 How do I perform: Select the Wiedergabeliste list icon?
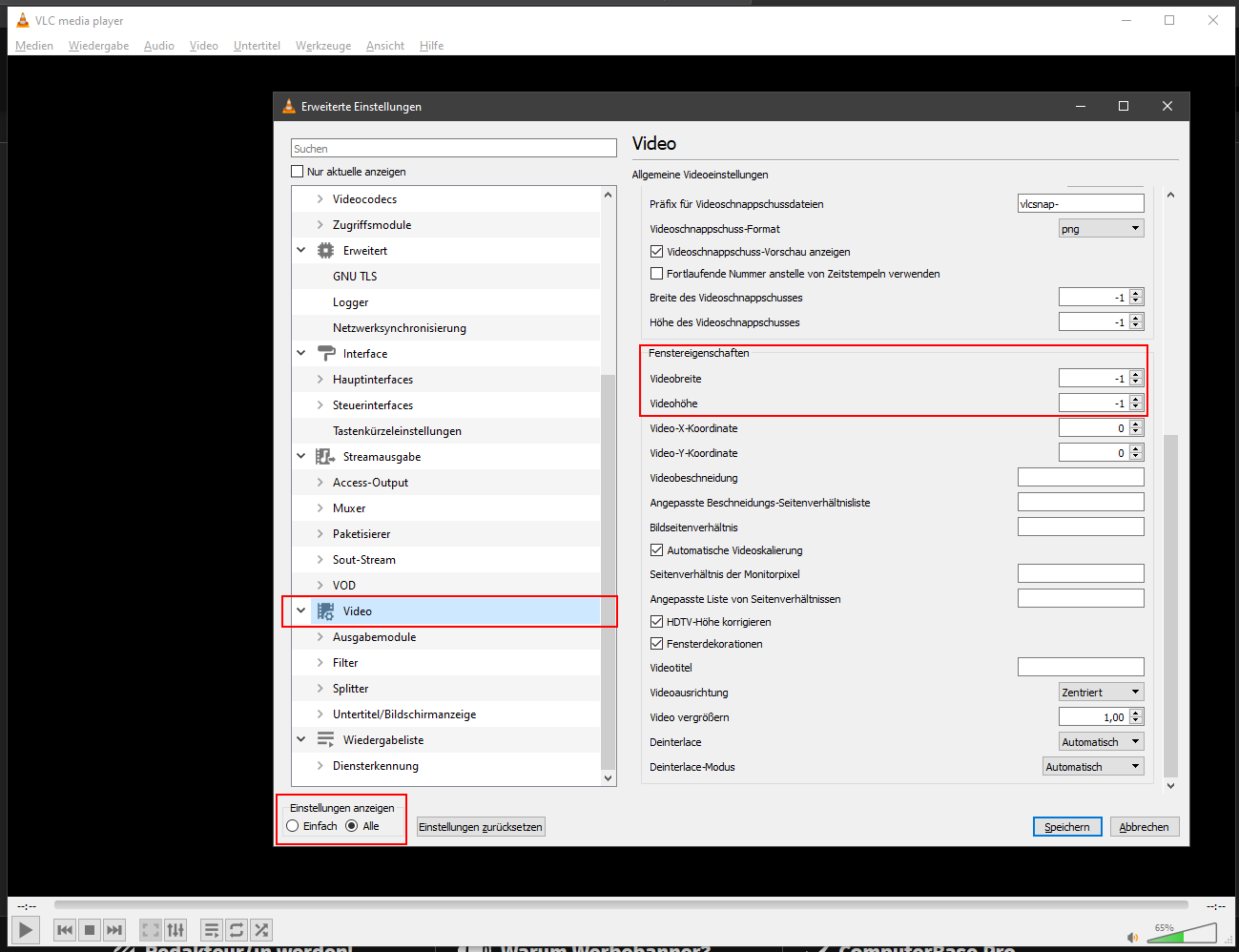325,740
